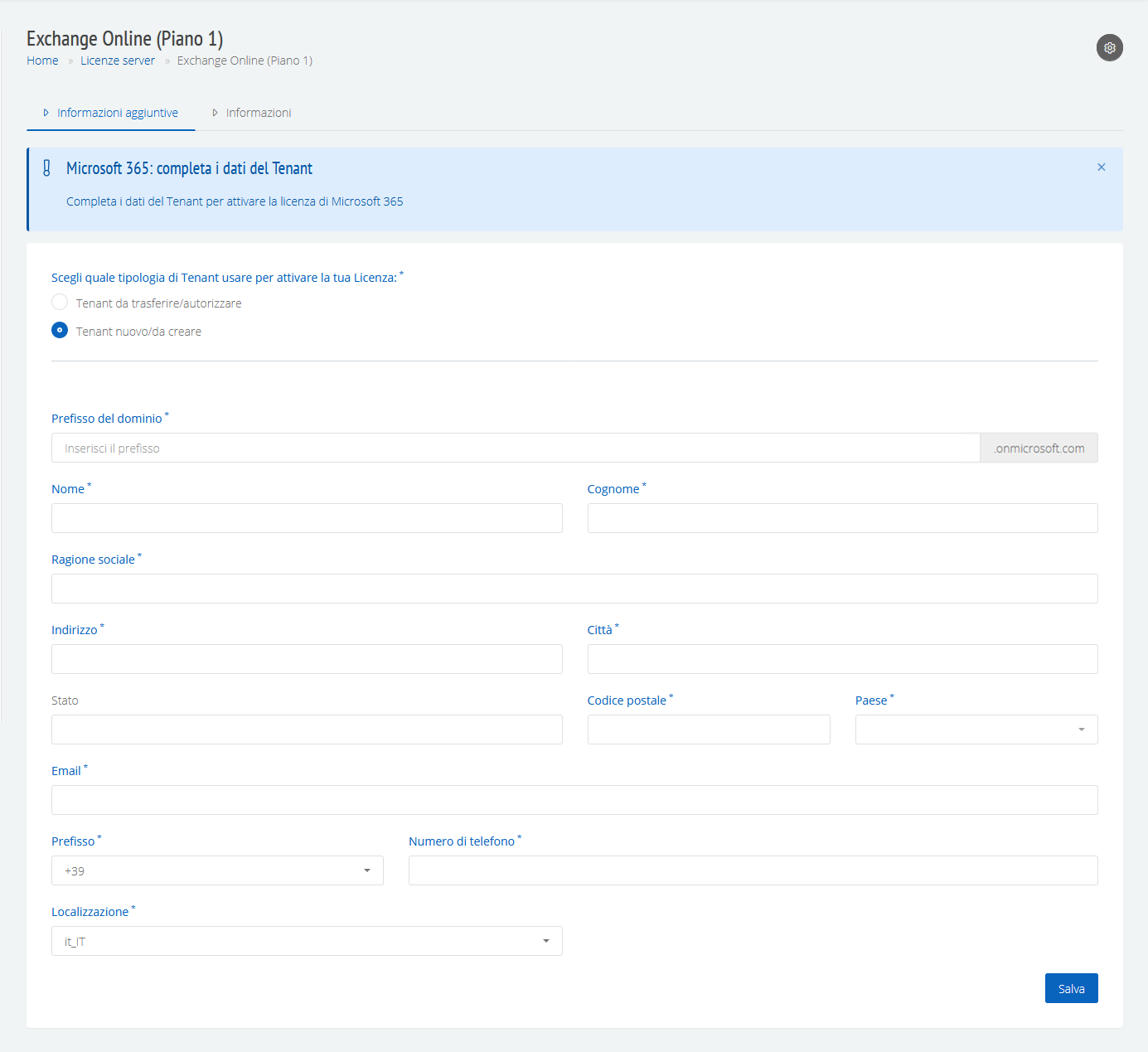
Task: Click into the Città field
Action: click(x=843, y=659)
